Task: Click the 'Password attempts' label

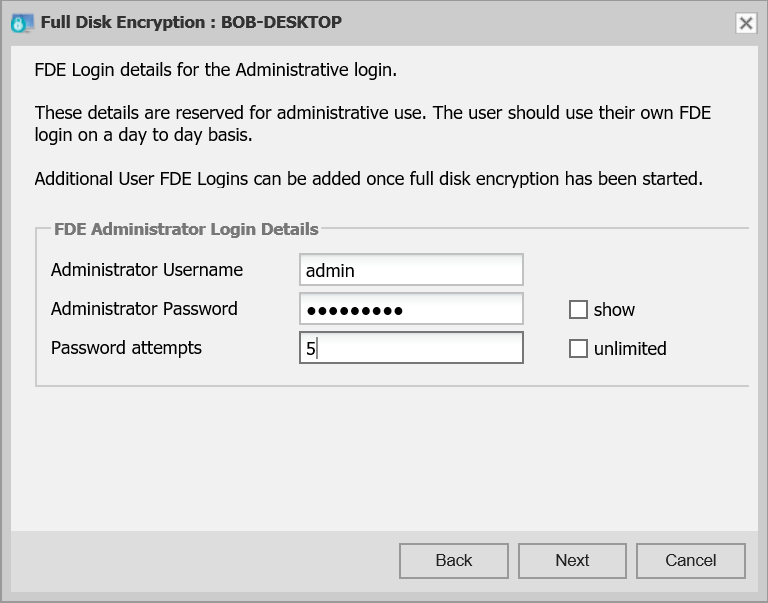Action: [126, 348]
